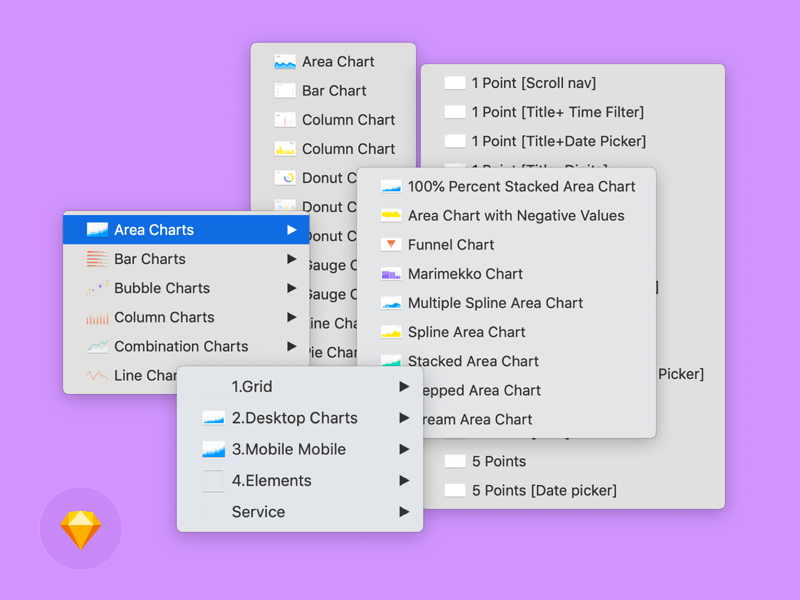This screenshot has height=600, width=800.
Task: Click the 3.Mobile Mobile chart icon
Action: coord(213,449)
